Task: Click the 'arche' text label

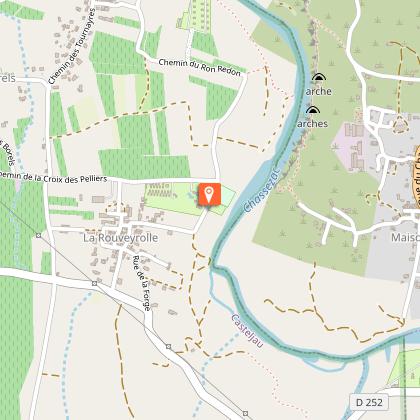Action: point(319,91)
